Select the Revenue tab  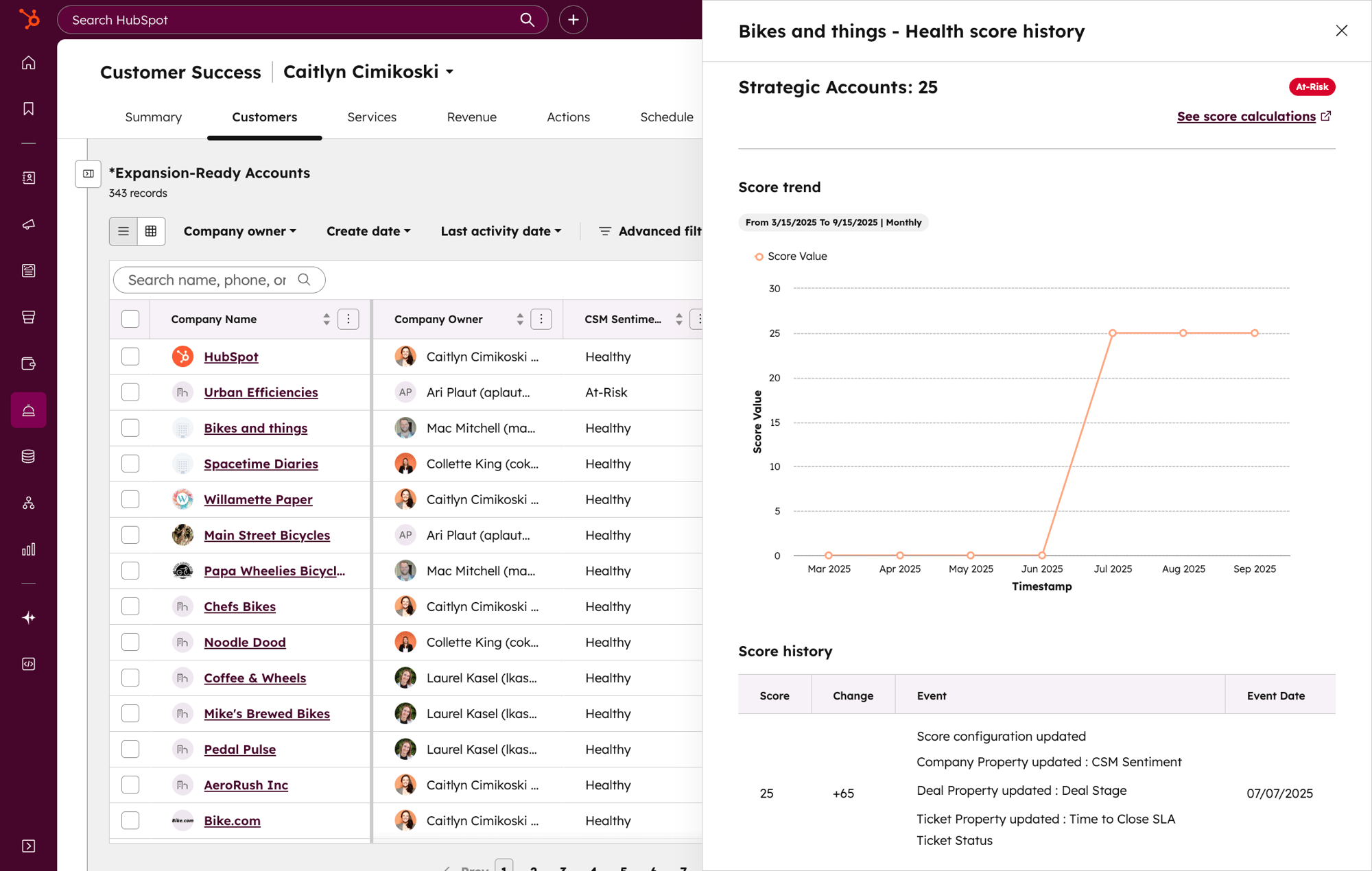click(471, 117)
